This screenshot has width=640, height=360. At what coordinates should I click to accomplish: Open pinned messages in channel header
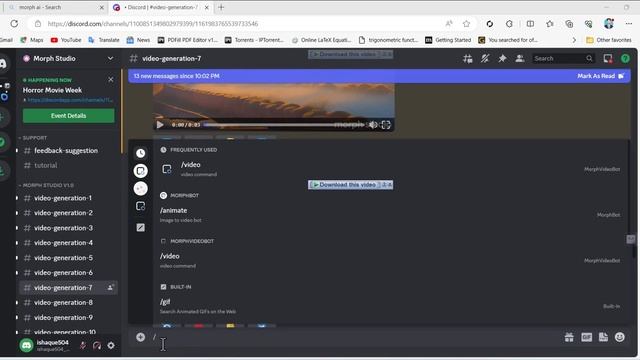click(502, 59)
